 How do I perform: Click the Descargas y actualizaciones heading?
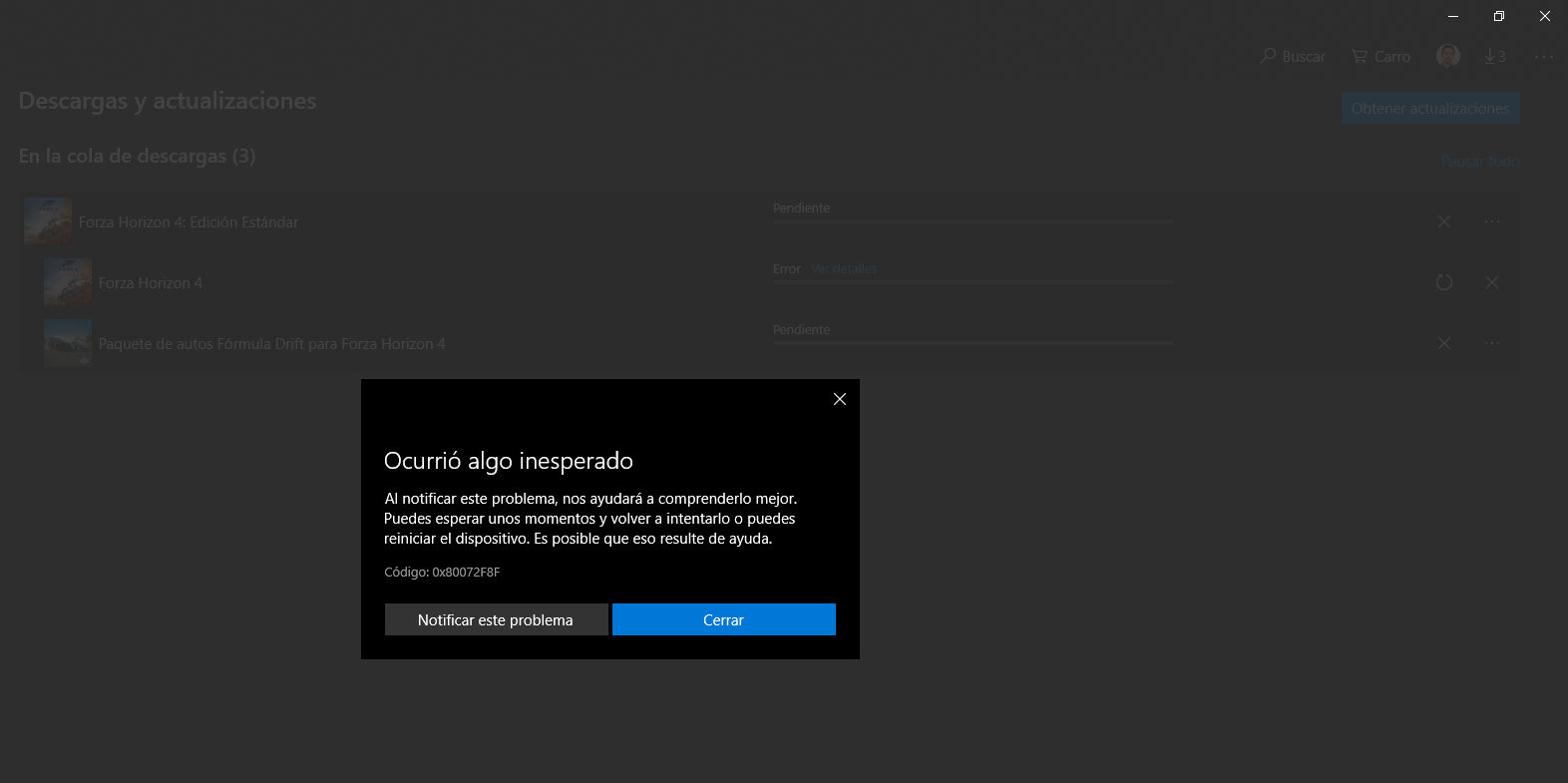click(x=168, y=101)
